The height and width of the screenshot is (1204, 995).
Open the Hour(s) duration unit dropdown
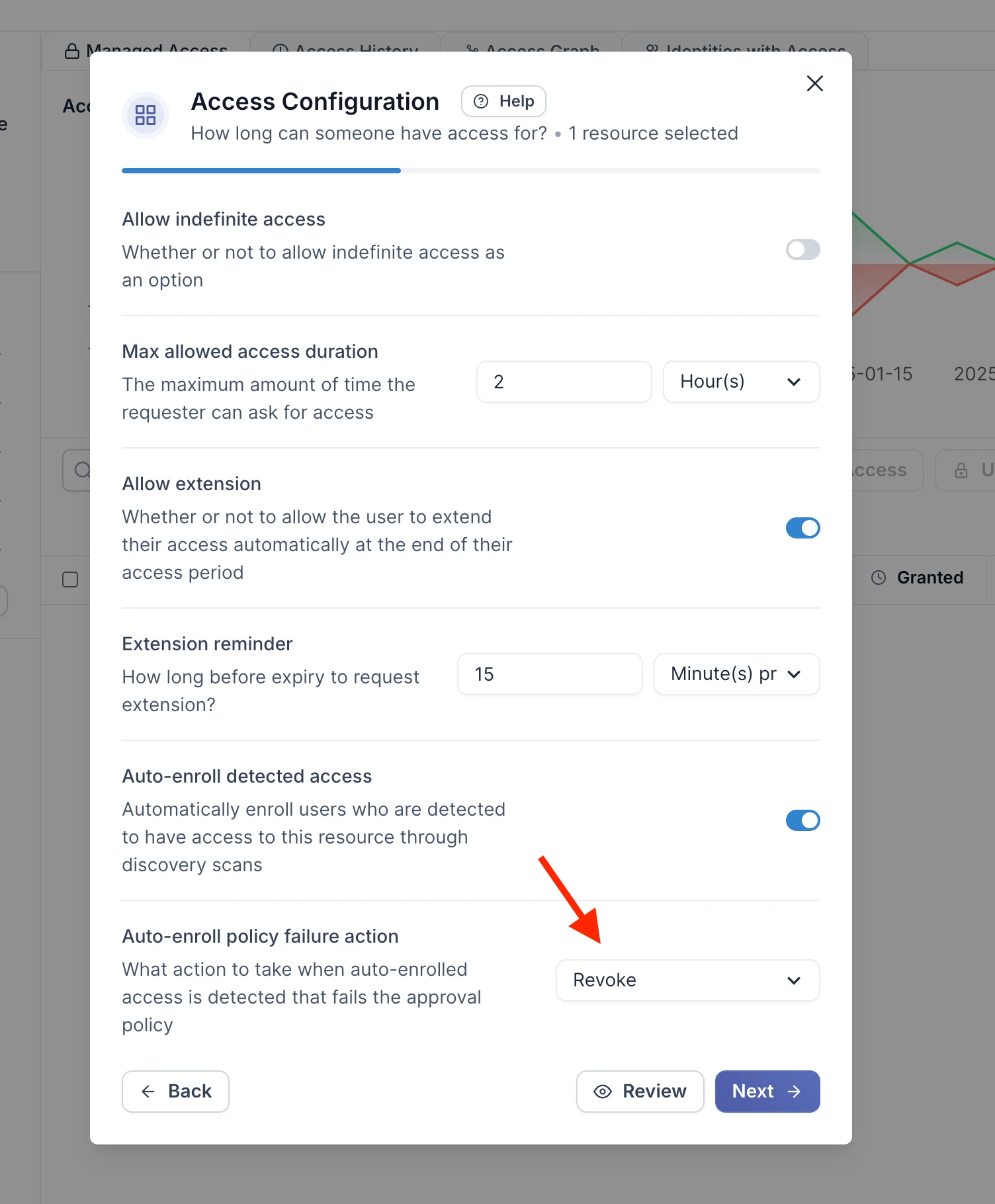(742, 382)
